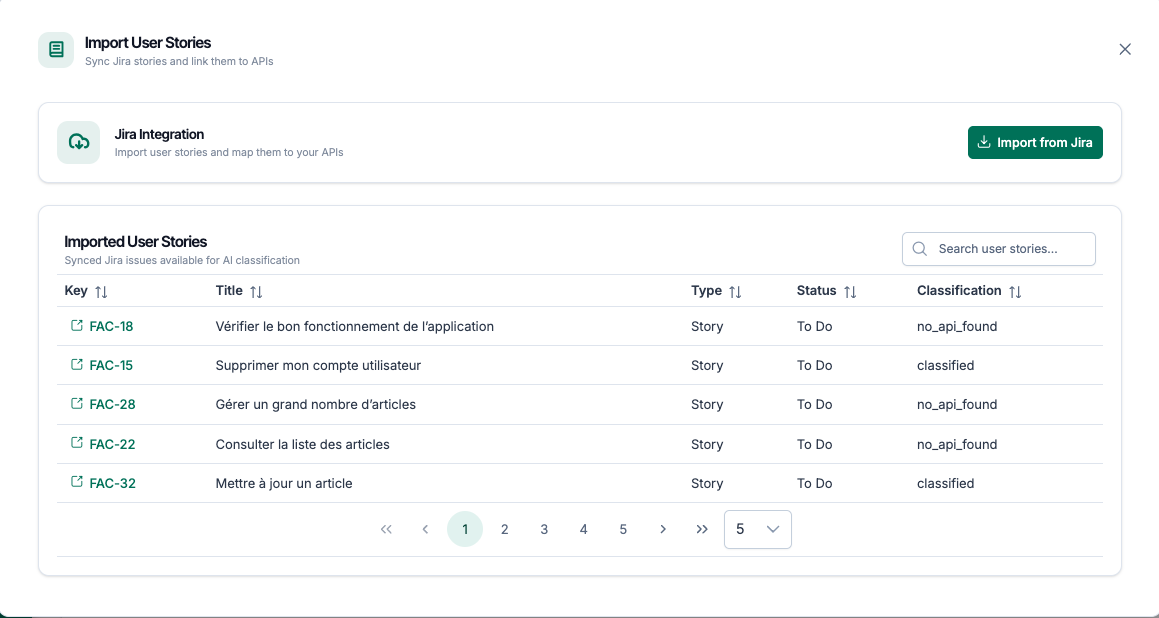The height and width of the screenshot is (618, 1159).
Task: Open FAC-32 external link icon
Action: point(77,482)
